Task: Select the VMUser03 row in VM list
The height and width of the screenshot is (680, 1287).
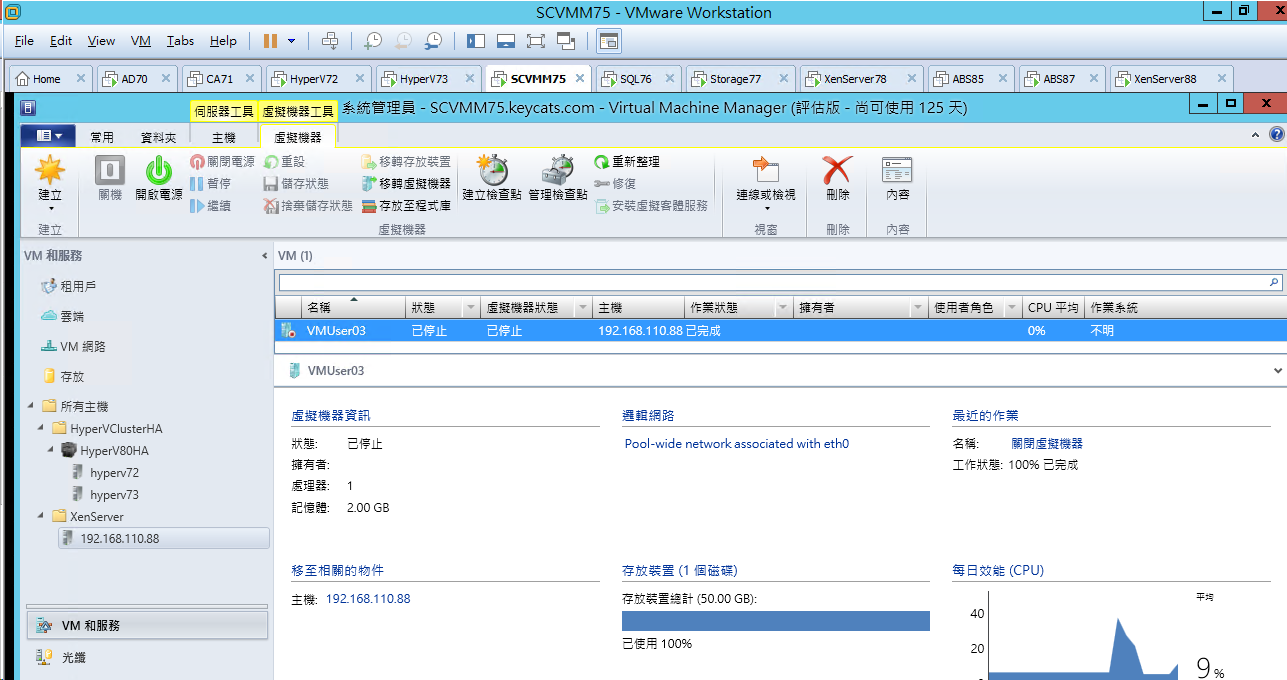Action: tap(780, 330)
